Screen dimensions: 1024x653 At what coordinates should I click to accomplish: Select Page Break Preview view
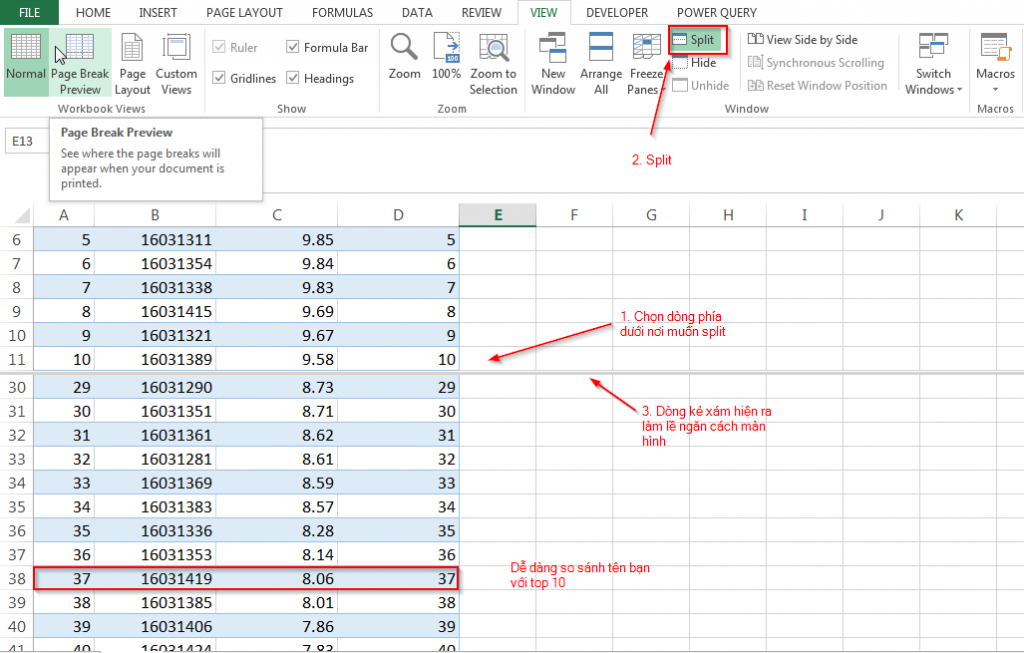pyautogui.click(x=79, y=60)
